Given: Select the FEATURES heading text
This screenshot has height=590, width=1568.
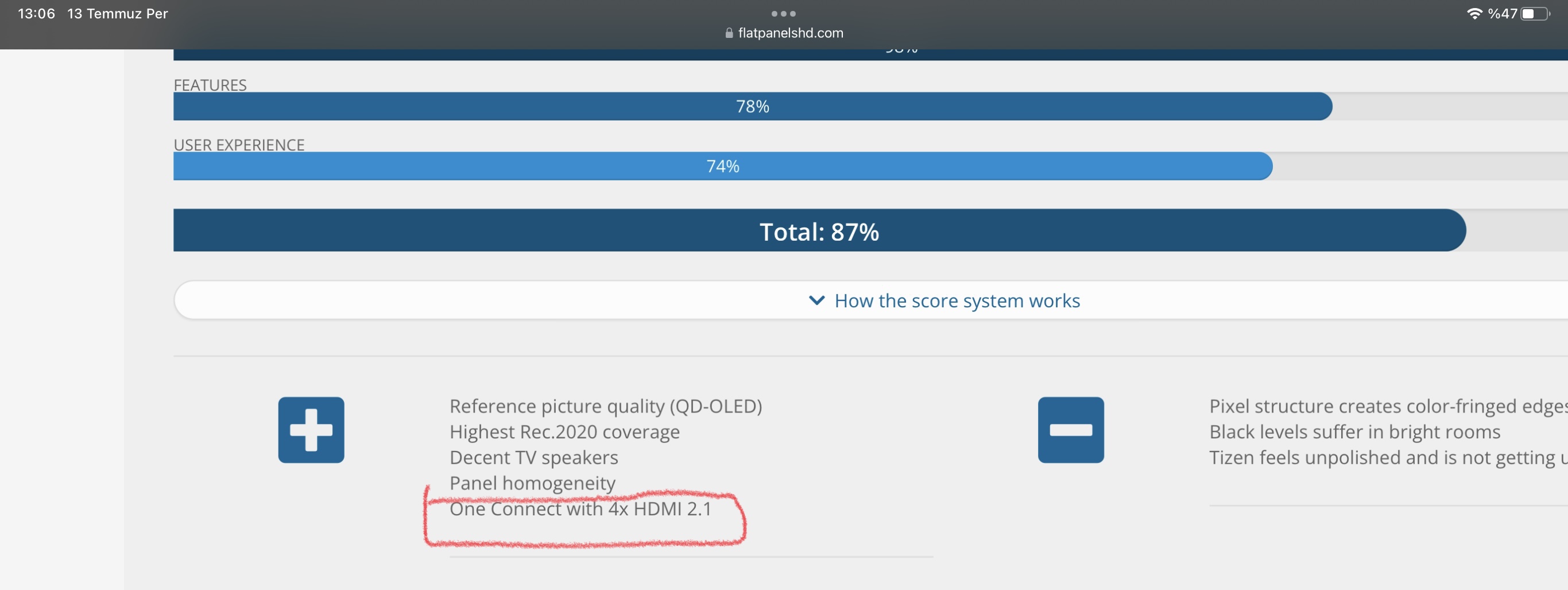Looking at the screenshot, I should click(x=210, y=85).
